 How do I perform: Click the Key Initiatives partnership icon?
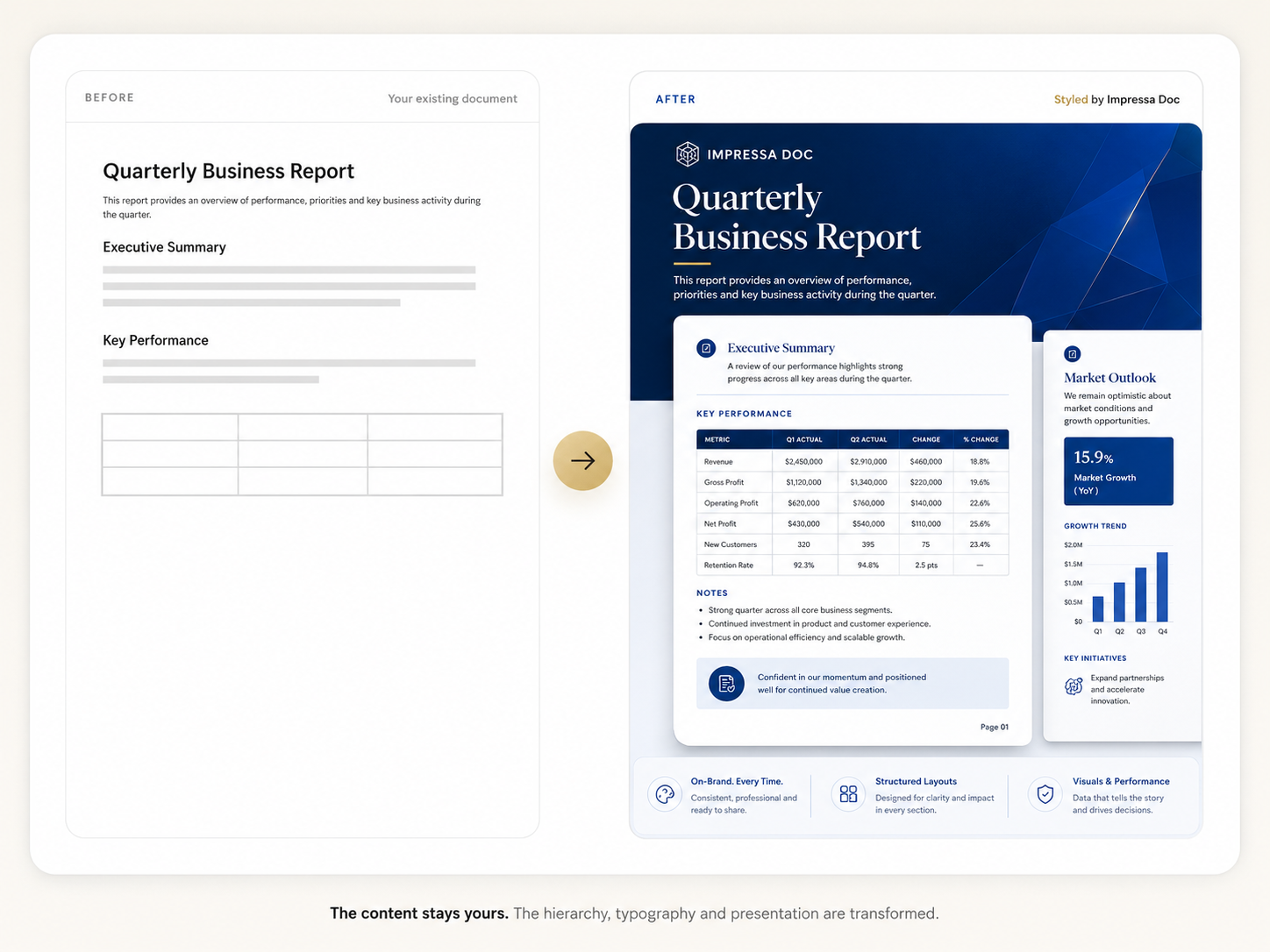pos(1074,686)
